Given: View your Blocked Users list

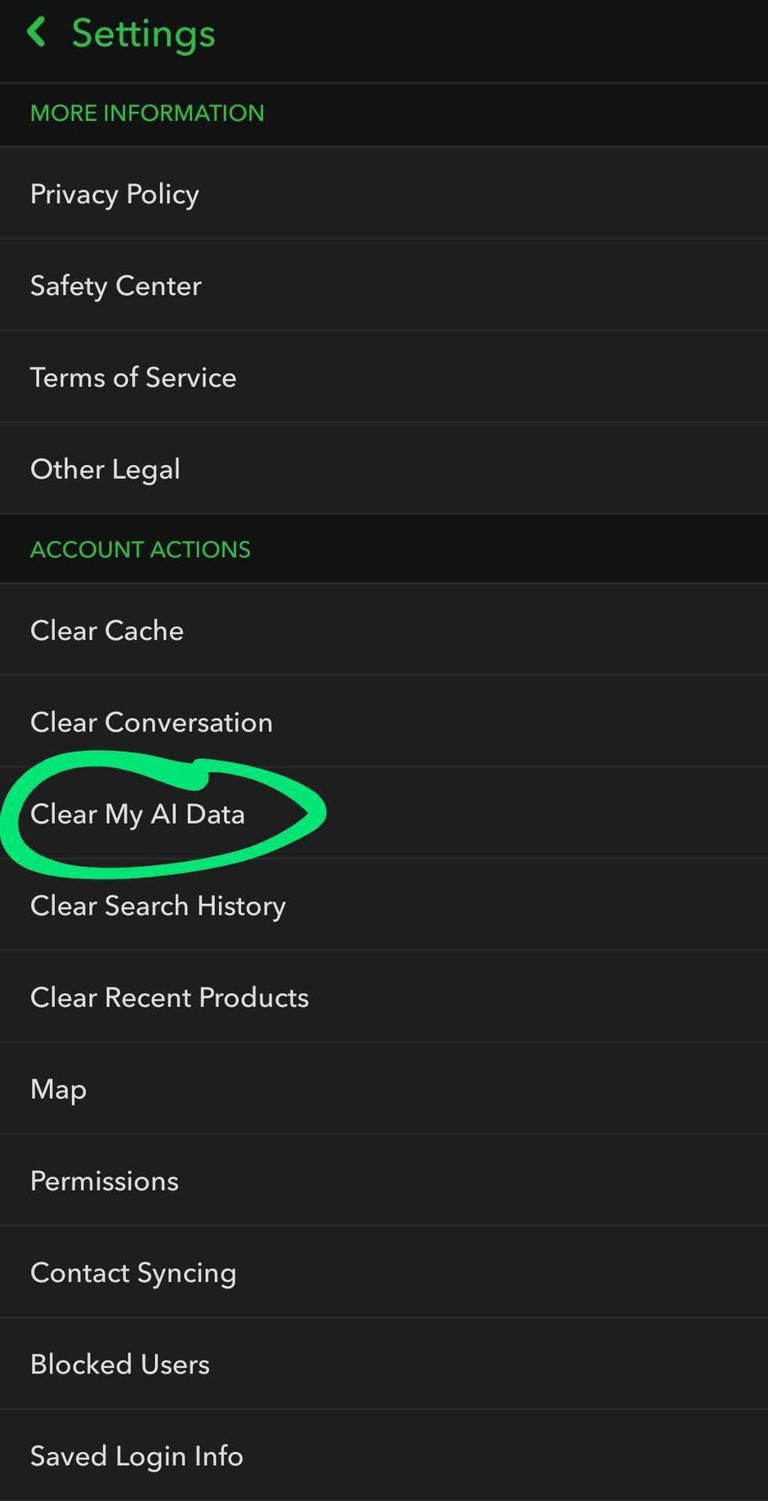Looking at the screenshot, I should pyautogui.click(x=119, y=1364).
